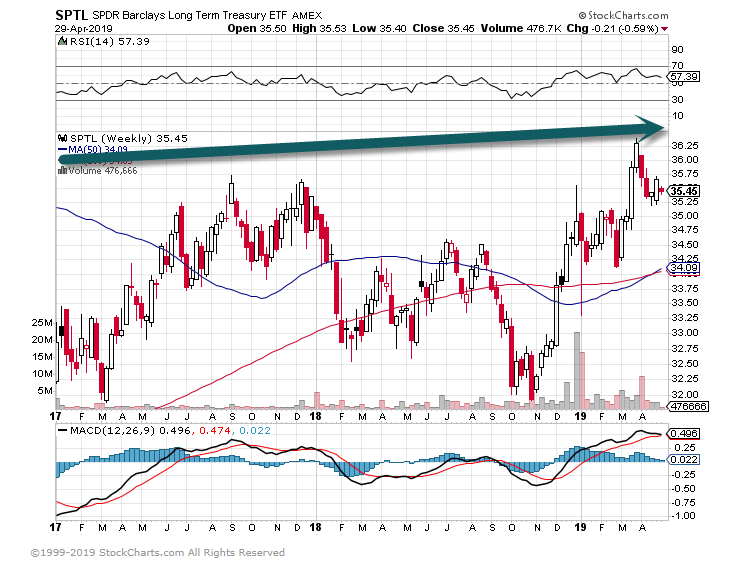Click the -1.00 label on MACD axis
734x568 pixels.
tap(682, 516)
